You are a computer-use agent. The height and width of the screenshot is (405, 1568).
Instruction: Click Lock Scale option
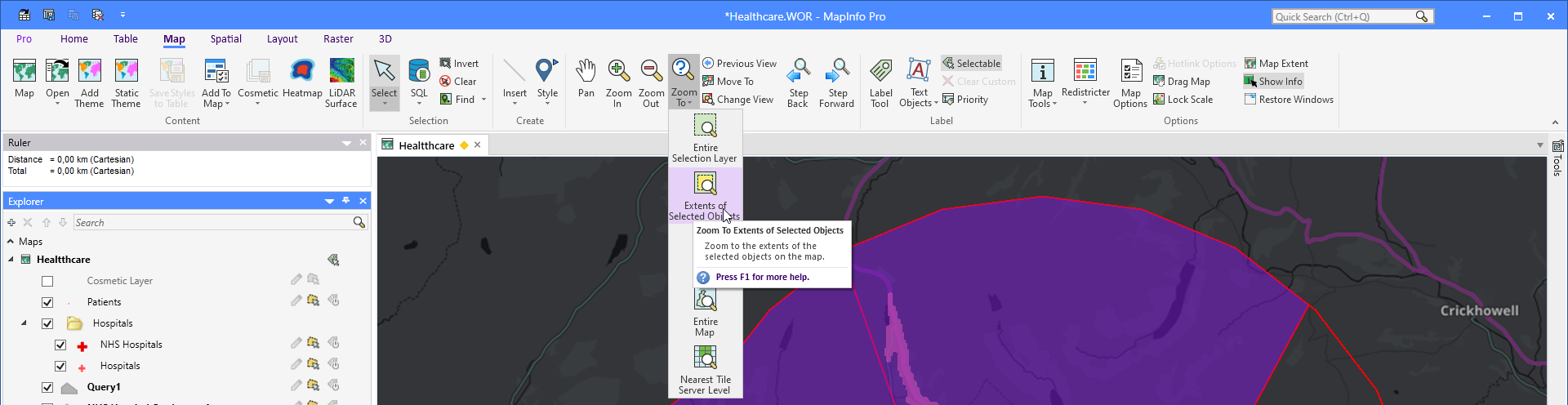pyautogui.click(x=1183, y=99)
